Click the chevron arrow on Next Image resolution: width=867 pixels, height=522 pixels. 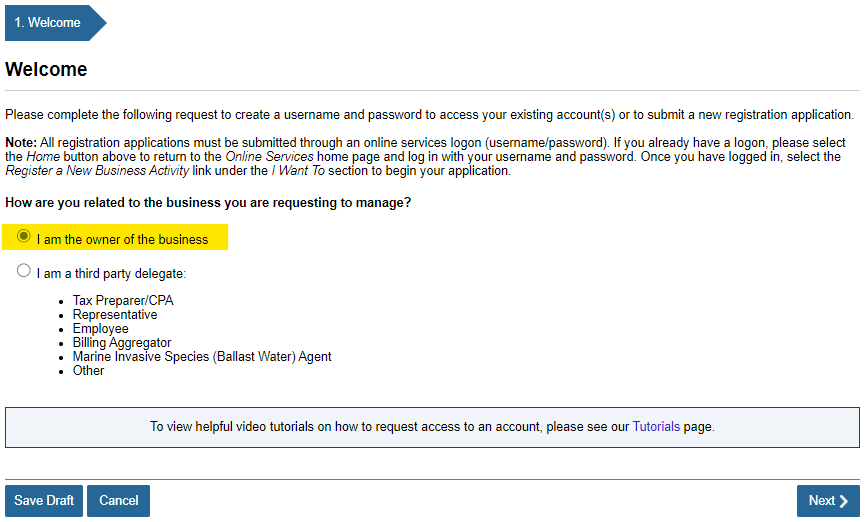(x=845, y=502)
